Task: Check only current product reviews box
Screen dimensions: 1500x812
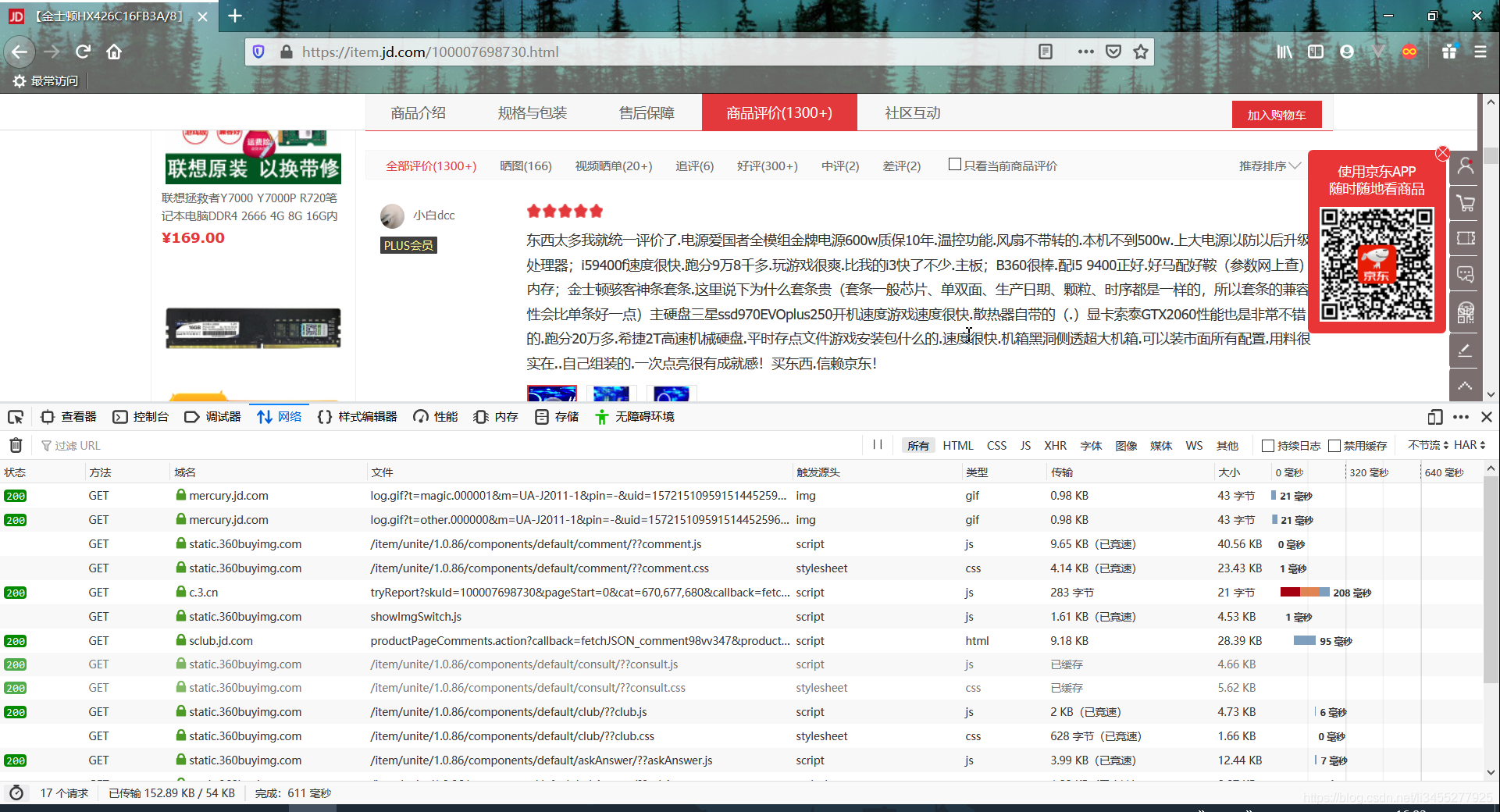Action: [954, 165]
